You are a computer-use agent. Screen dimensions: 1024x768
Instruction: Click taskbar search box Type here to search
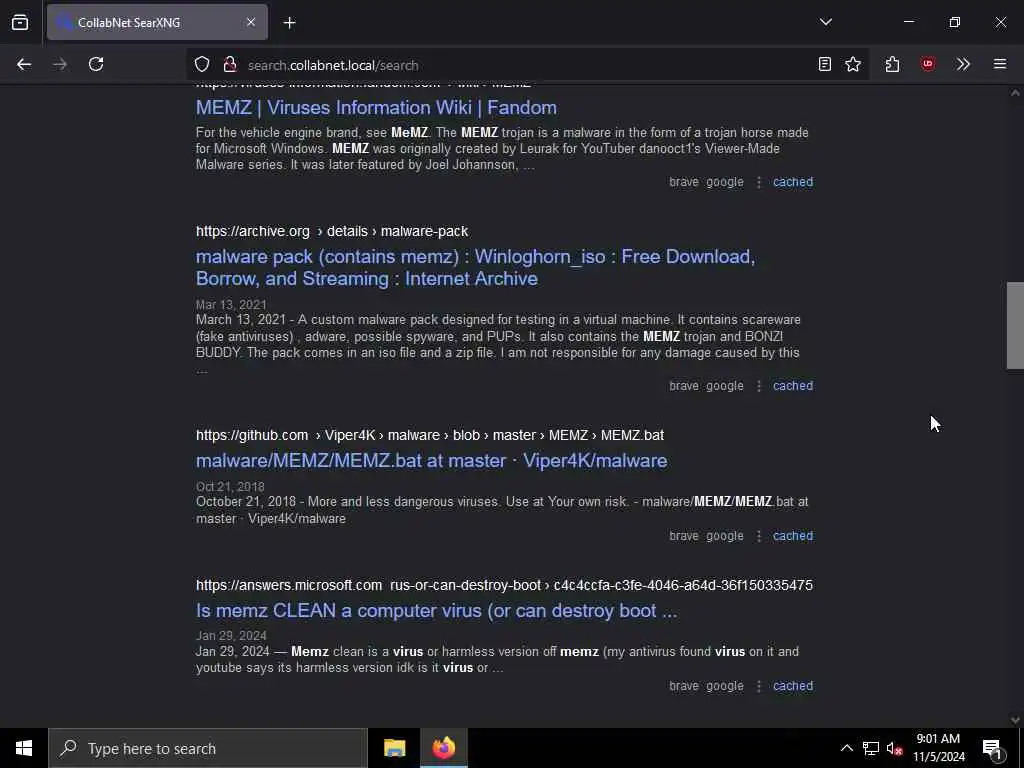click(x=208, y=748)
